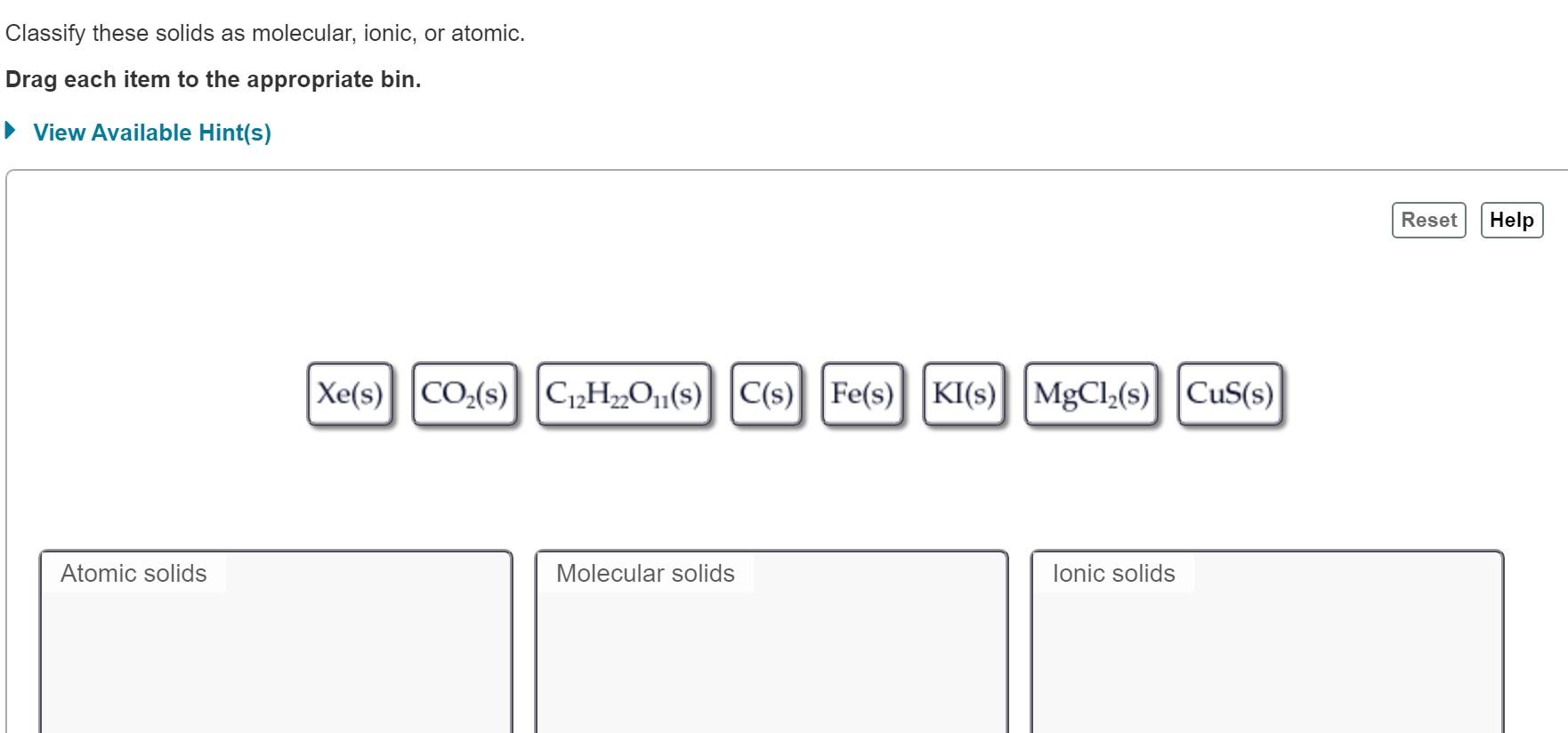Select the Fe(s) draggable item
The height and width of the screenshot is (733, 1568).
(861, 392)
